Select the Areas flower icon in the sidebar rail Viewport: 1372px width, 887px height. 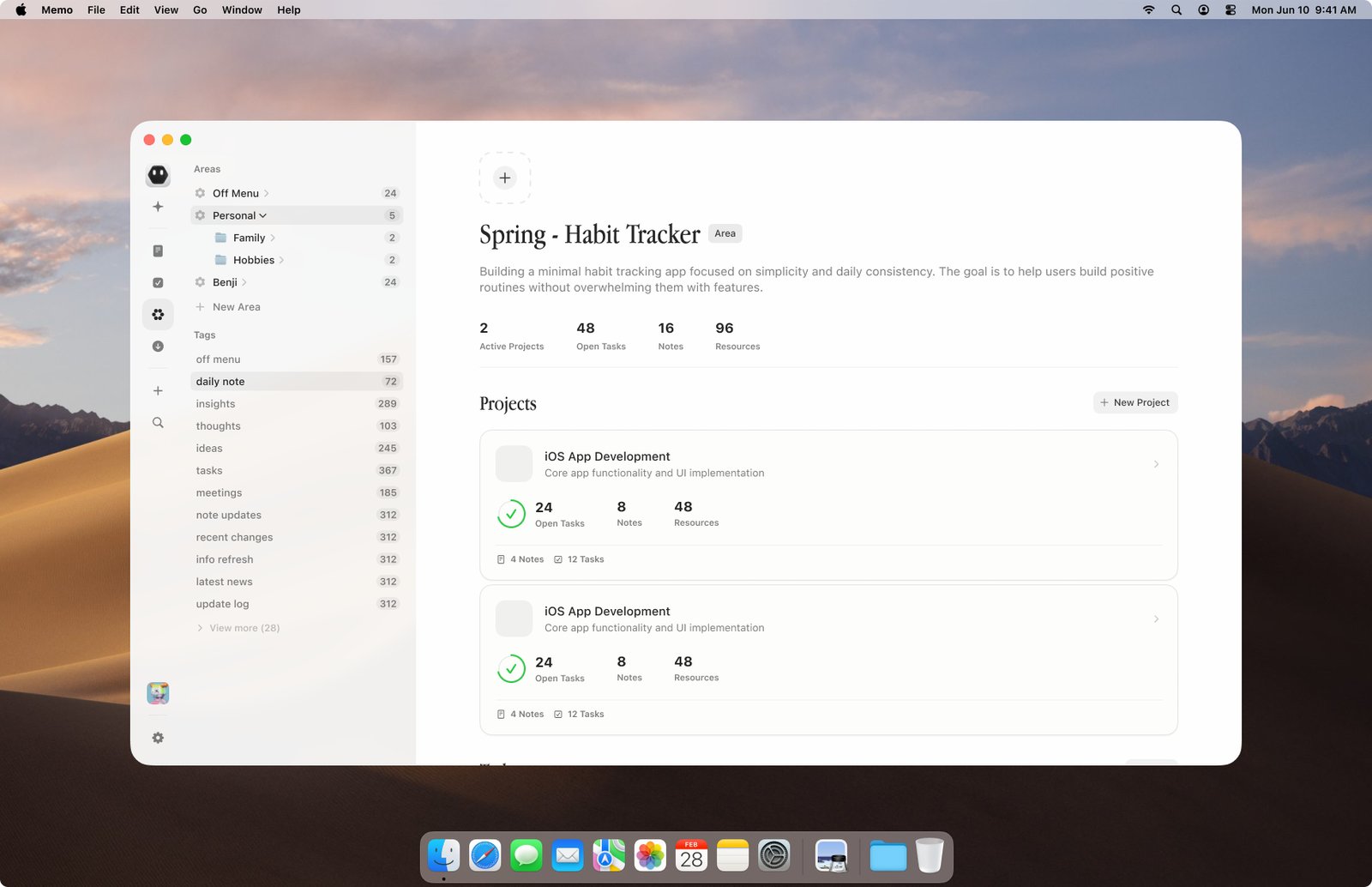point(158,315)
